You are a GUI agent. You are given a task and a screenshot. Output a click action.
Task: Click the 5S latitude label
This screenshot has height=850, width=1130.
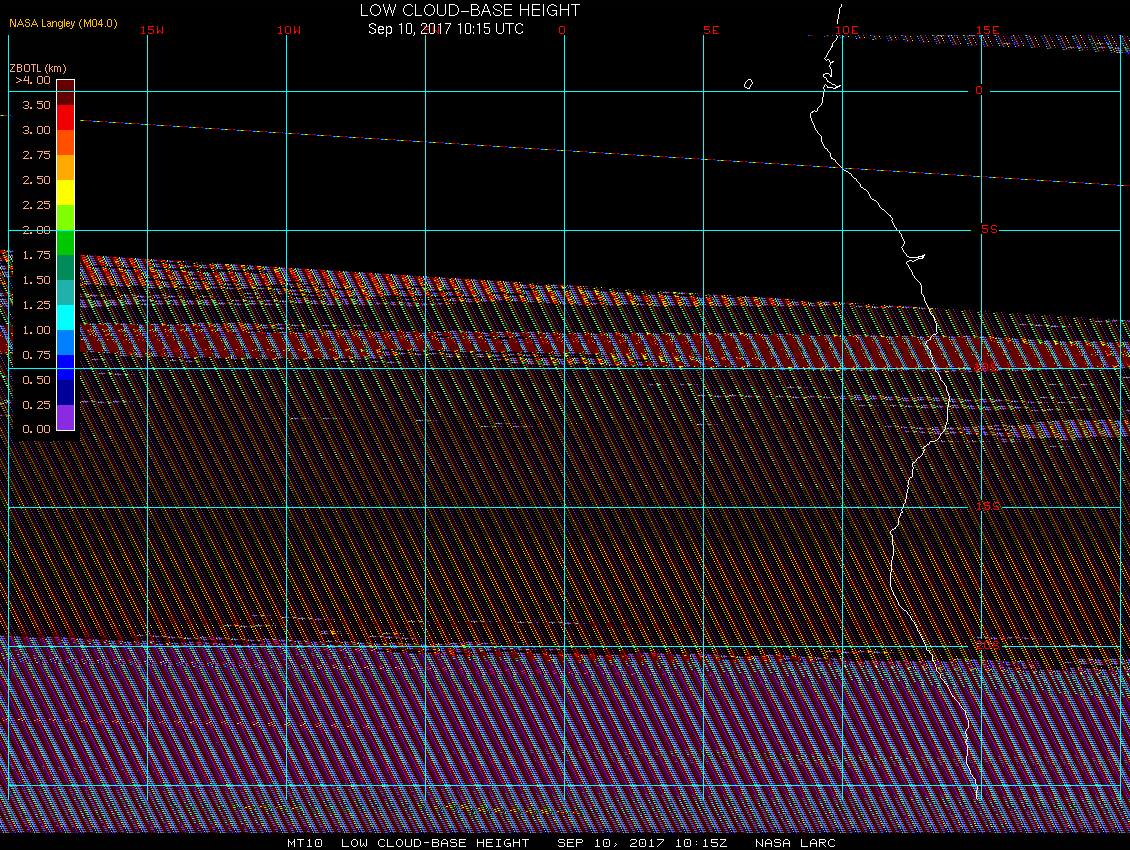point(989,229)
